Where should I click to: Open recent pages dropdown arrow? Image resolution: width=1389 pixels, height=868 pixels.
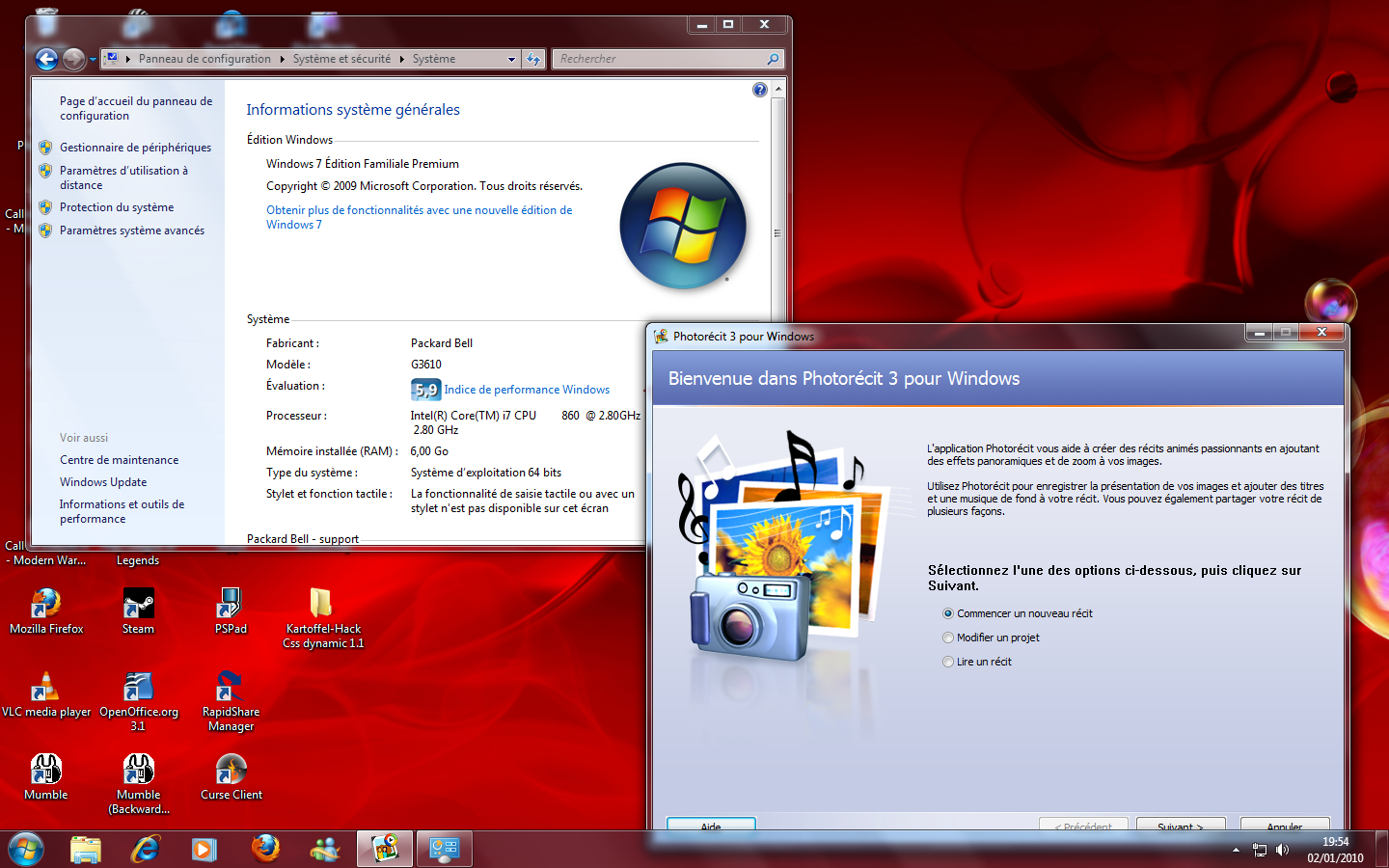93,60
